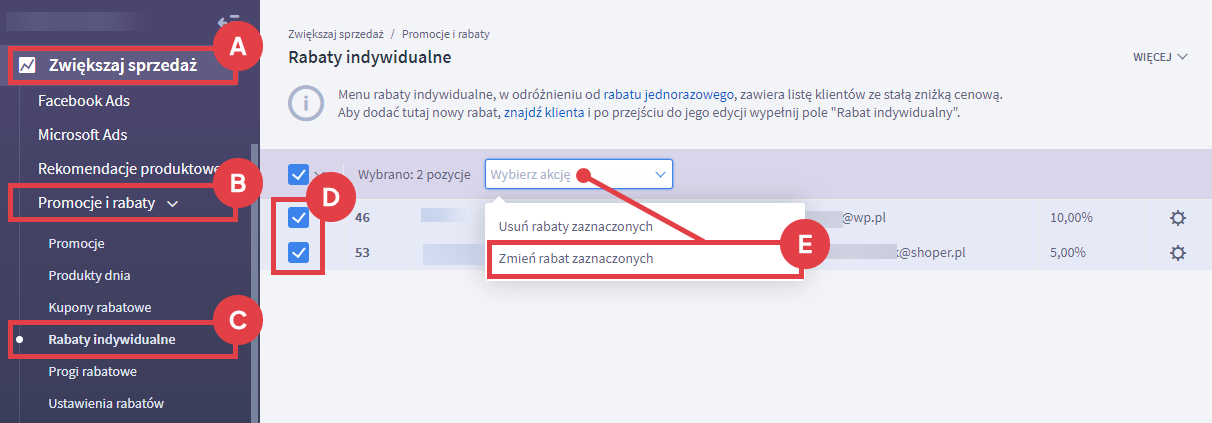The image size is (1212, 423).
Task: Click the sidebar collapse arrow icon
Action: [228, 21]
